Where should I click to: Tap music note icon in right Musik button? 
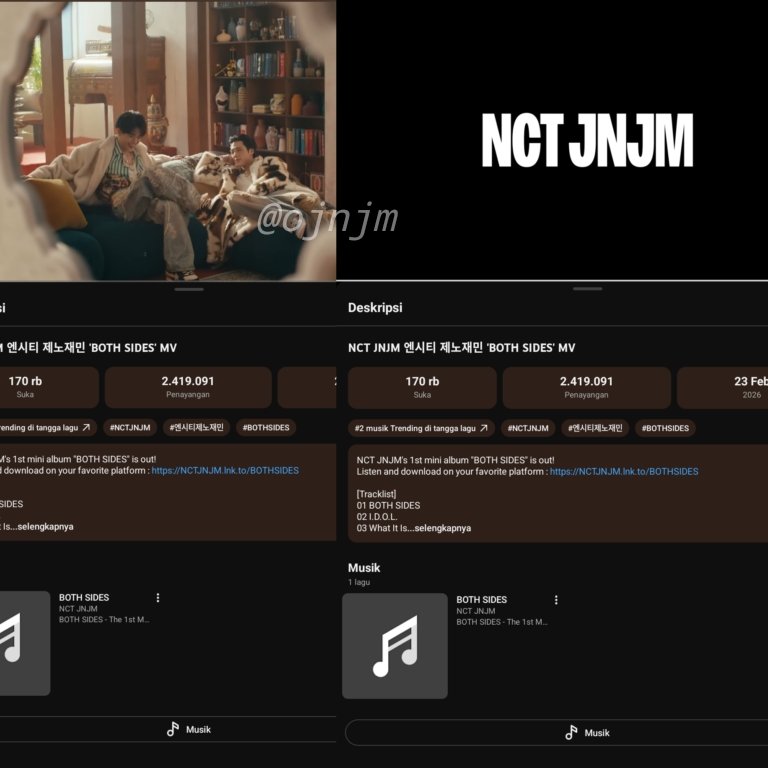(571, 733)
